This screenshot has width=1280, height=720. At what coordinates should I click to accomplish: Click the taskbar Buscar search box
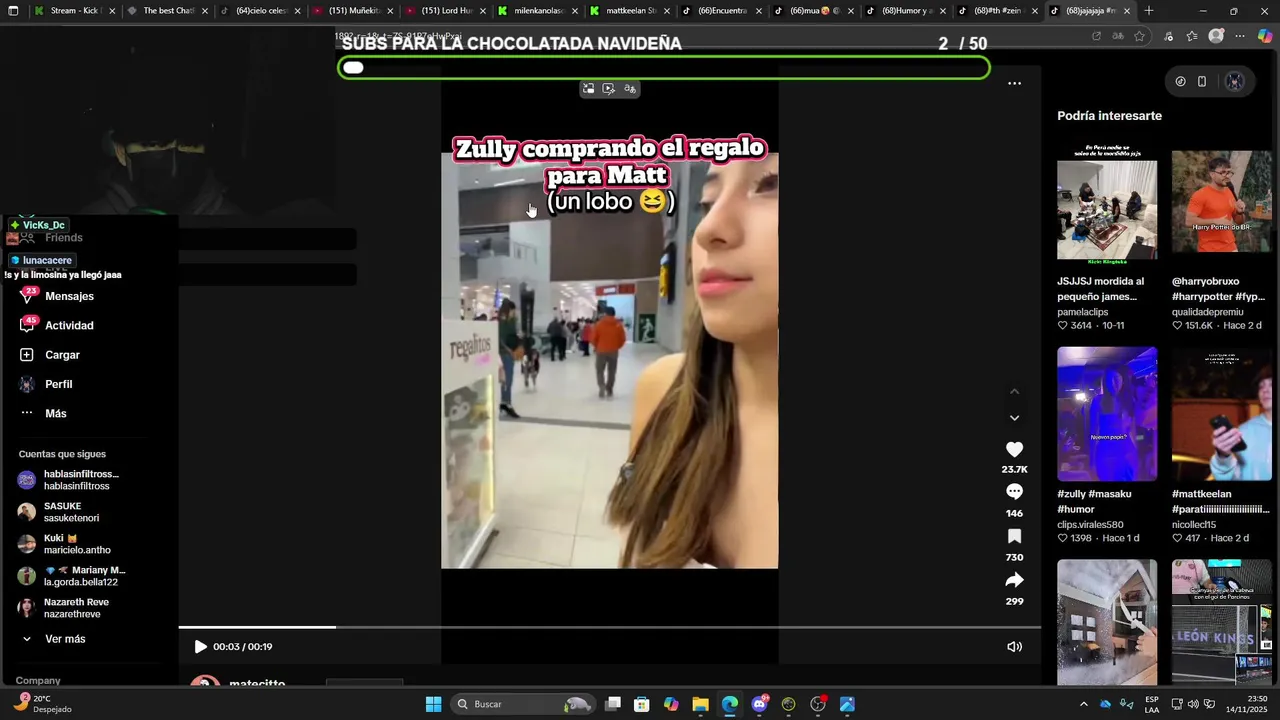[524, 704]
